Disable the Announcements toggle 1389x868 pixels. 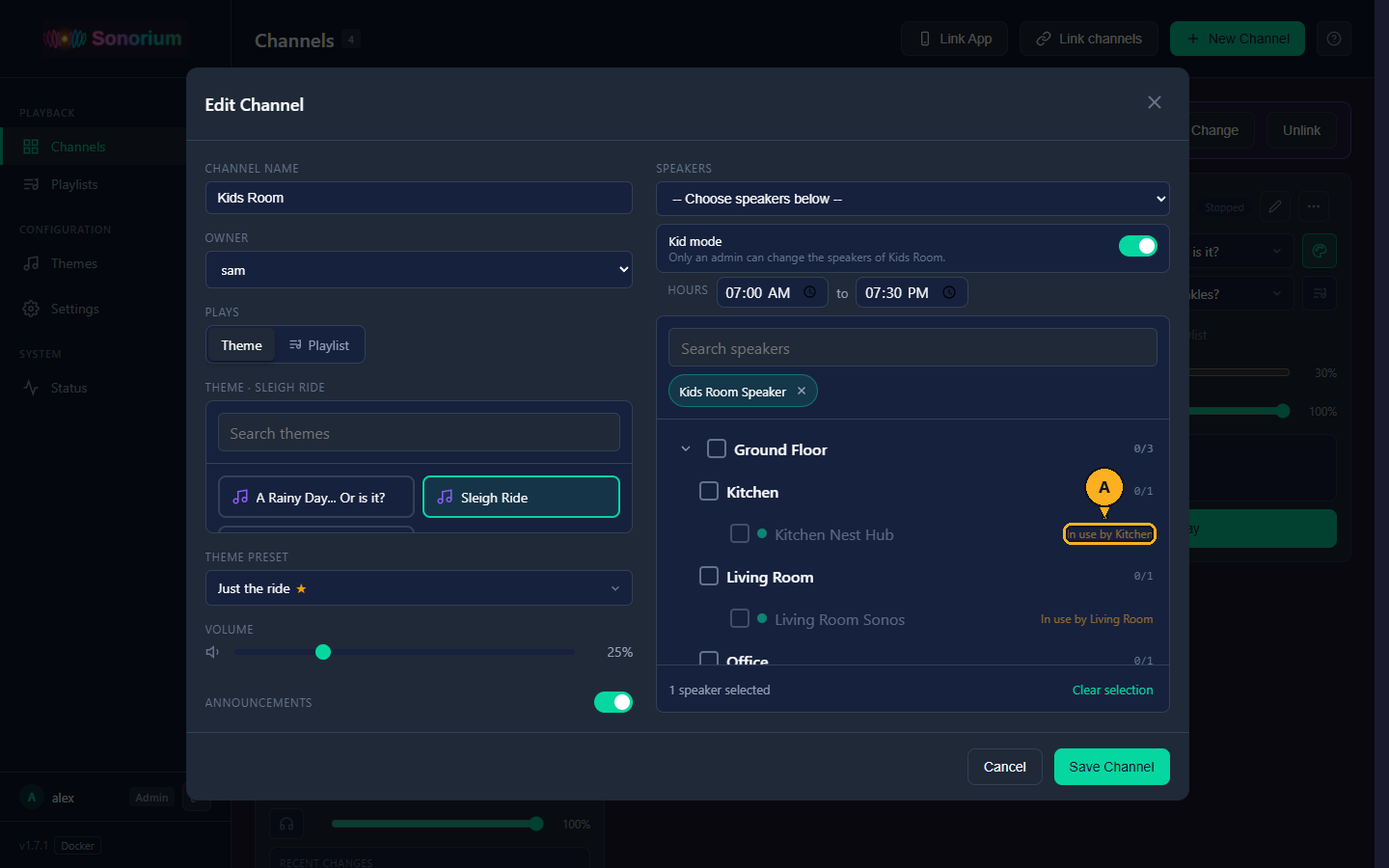click(x=613, y=702)
